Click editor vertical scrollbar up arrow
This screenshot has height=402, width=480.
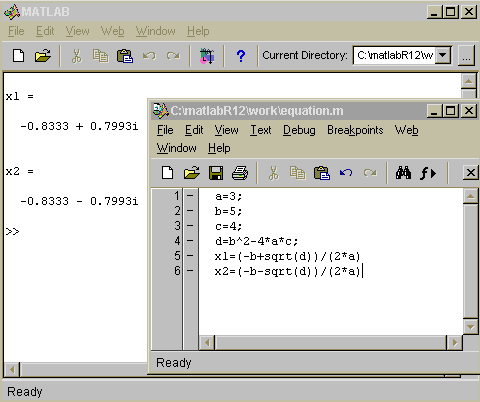click(x=470, y=196)
